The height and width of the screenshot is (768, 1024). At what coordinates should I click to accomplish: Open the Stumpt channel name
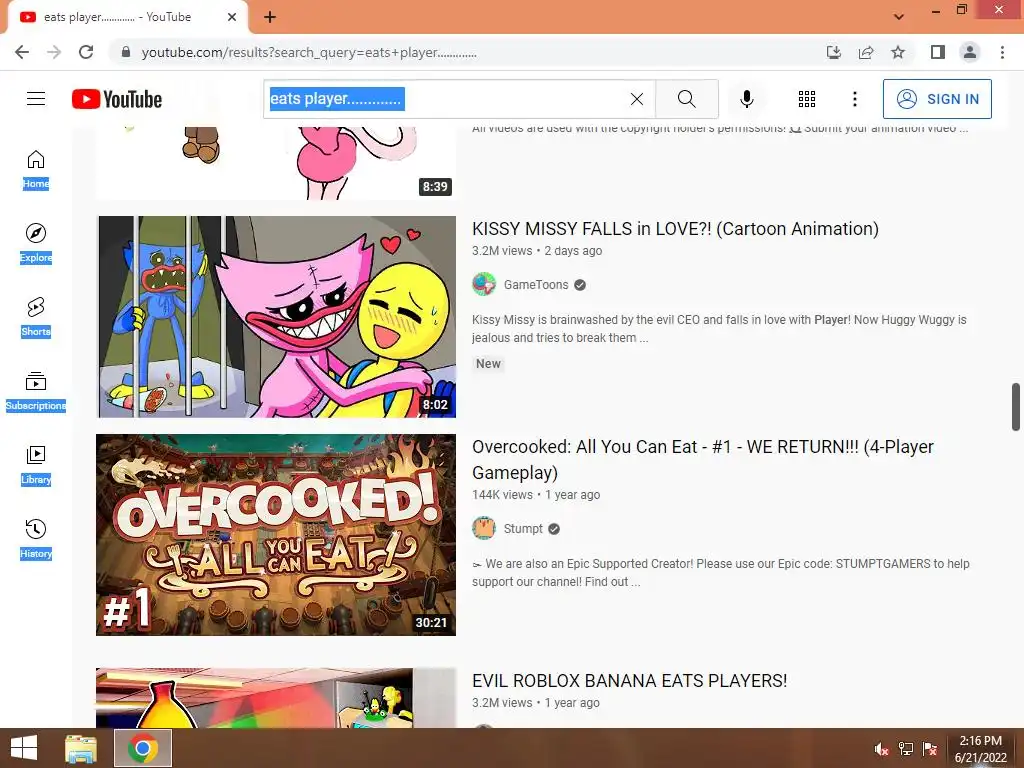(523, 529)
